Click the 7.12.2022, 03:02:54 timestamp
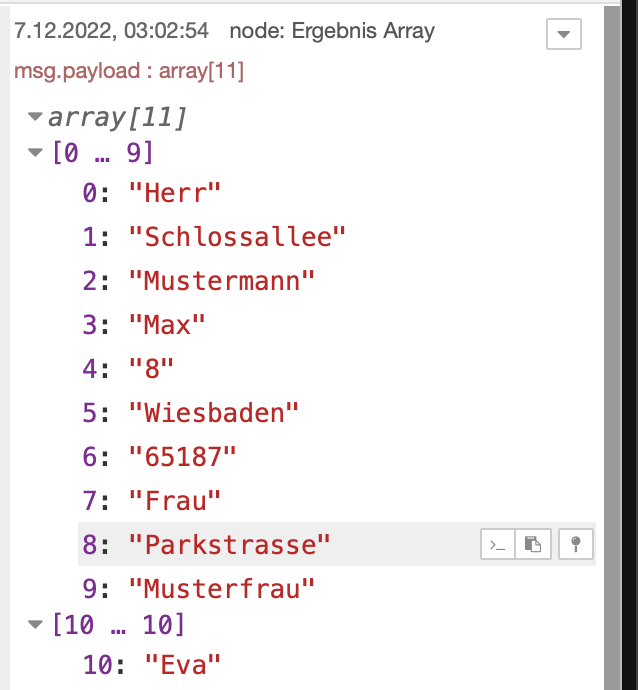 (x=112, y=31)
